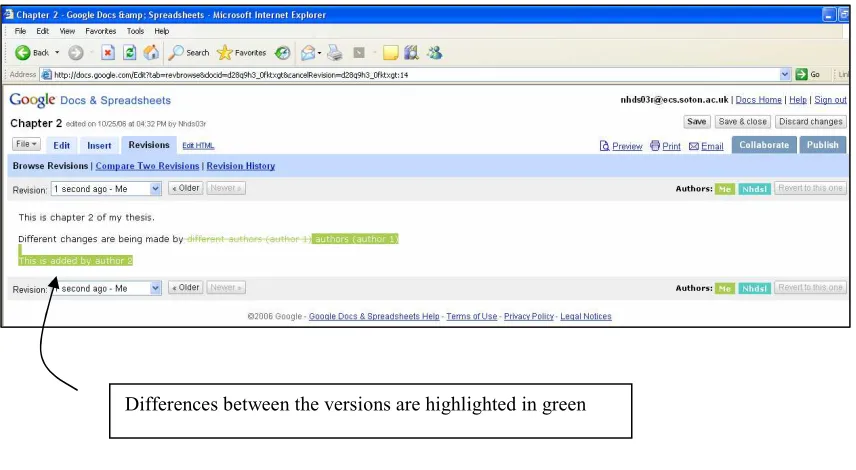Click the Email envelope icon
The width and height of the screenshot is (856, 470).
click(x=694, y=146)
